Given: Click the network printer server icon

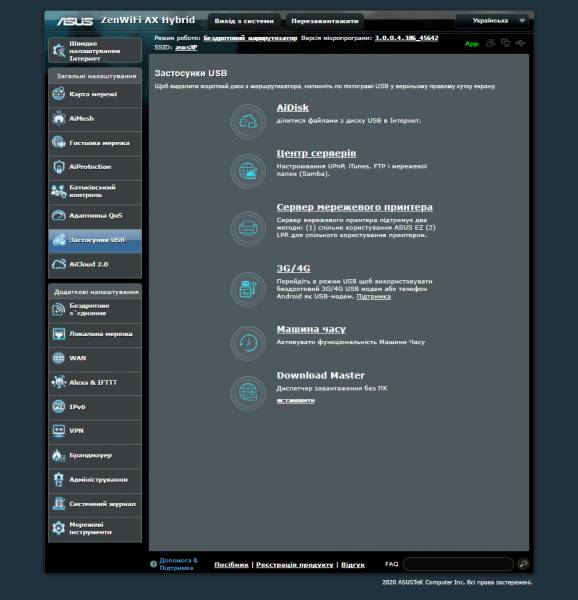Looking at the screenshot, I should tap(248, 228).
